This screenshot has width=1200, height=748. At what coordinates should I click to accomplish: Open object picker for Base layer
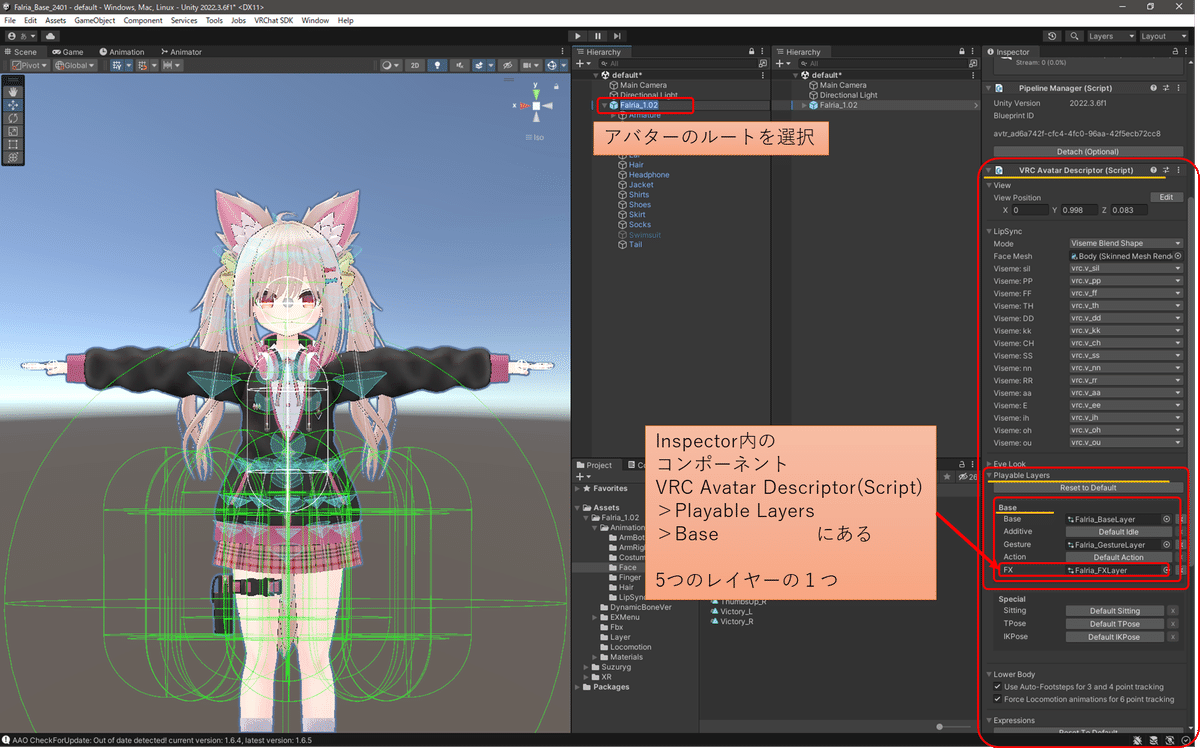tap(1166, 519)
